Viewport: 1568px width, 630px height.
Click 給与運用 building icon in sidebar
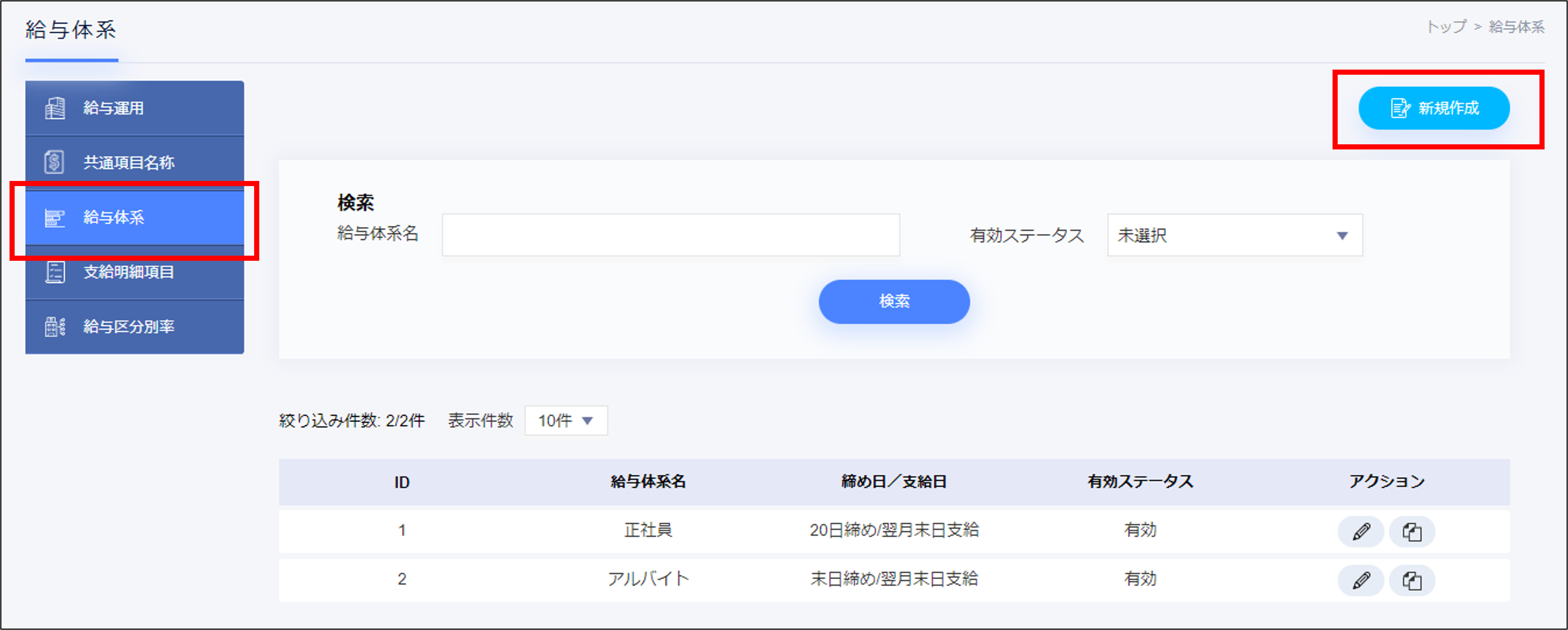[55, 108]
